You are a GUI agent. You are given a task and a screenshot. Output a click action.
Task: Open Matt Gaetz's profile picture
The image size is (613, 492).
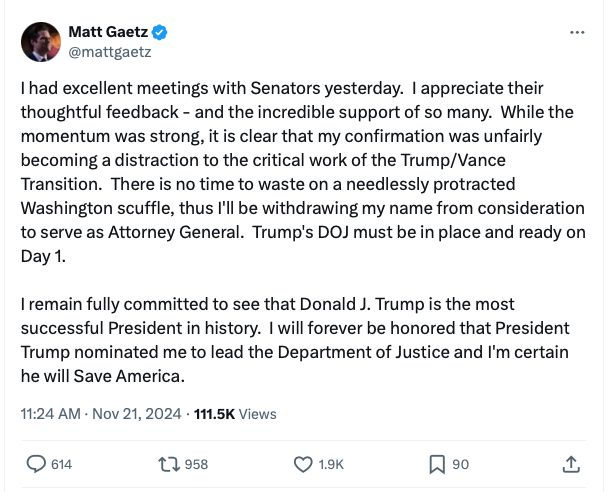pyautogui.click(x=41, y=42)
